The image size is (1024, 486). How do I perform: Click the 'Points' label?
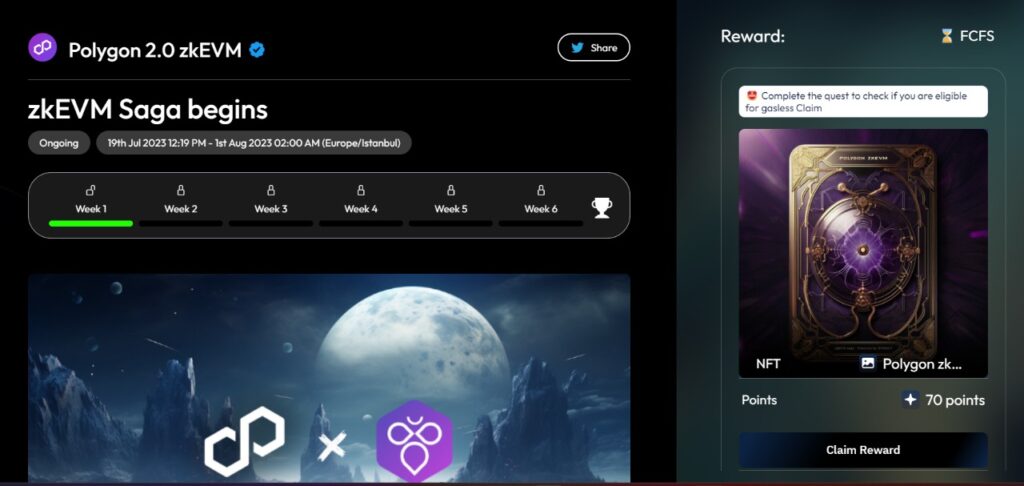[760, 399]
